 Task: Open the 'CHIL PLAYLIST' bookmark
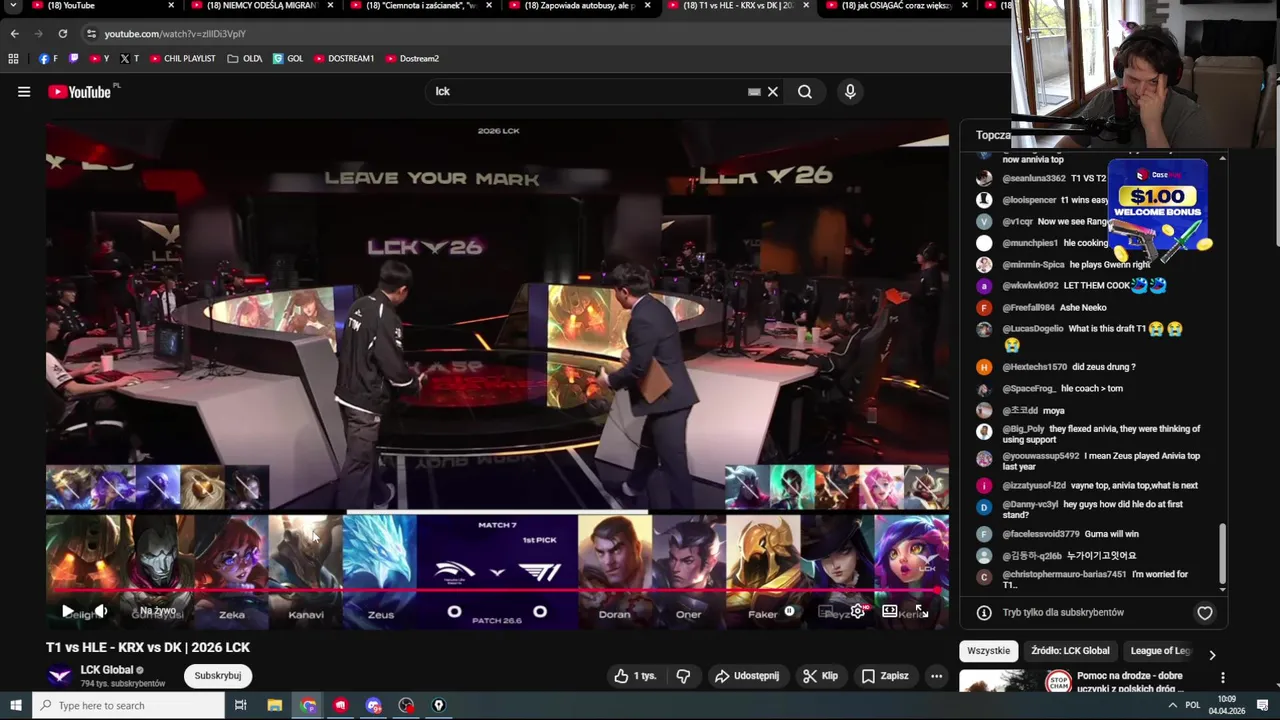point(182,59)
